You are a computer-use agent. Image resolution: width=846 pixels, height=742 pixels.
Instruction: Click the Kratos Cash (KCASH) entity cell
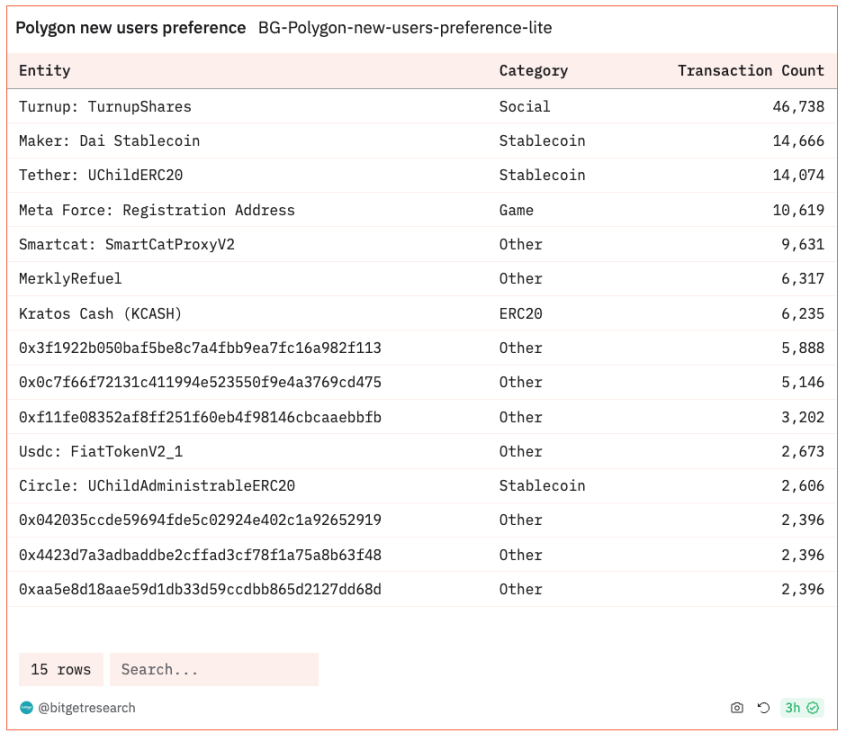point(100,314)
